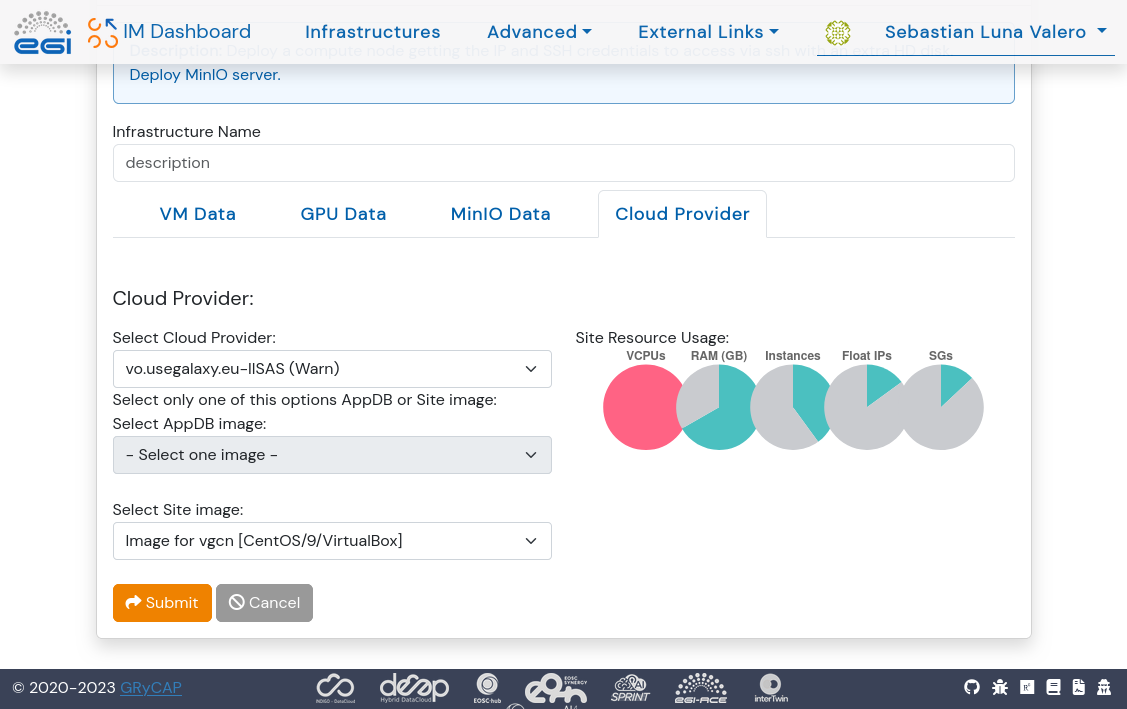Click the SGs usage pie chart
This screenshot has width=1127, height=709.
point(941,407)
